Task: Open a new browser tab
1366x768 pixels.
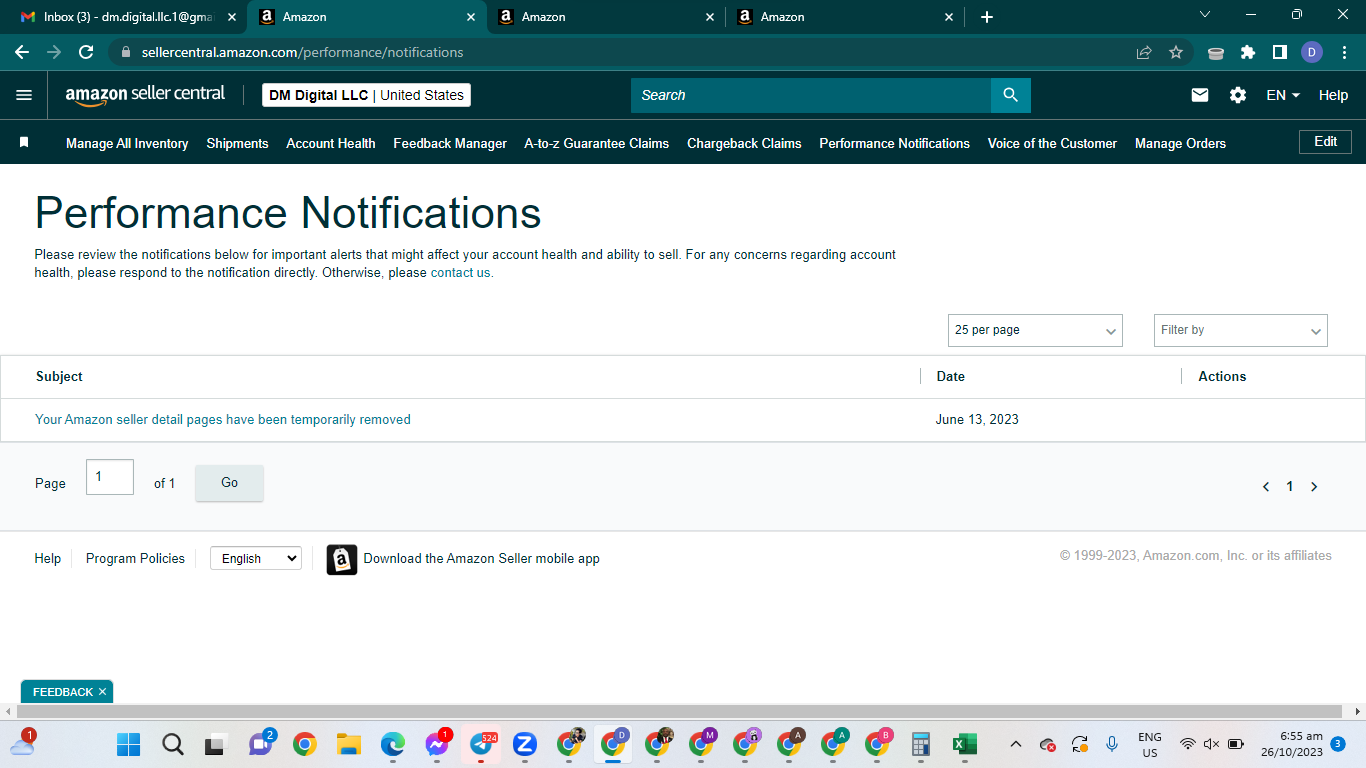Action: [987, 17]
